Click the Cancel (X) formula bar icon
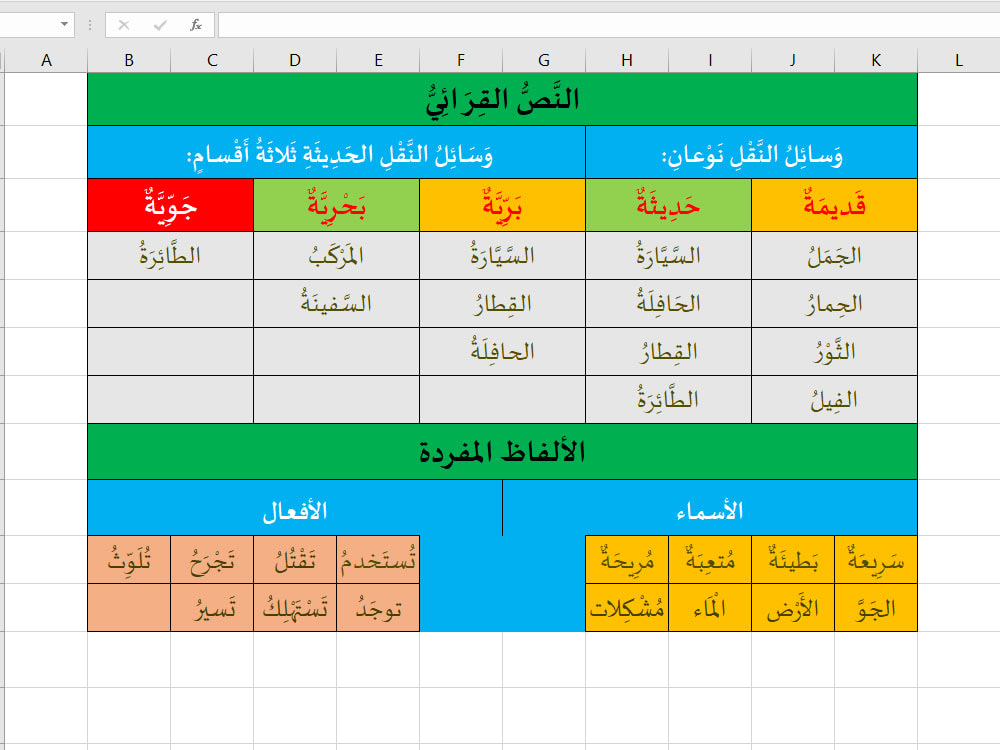The width and height of the screenshot is (1000, 750). (x=124, y=25)
